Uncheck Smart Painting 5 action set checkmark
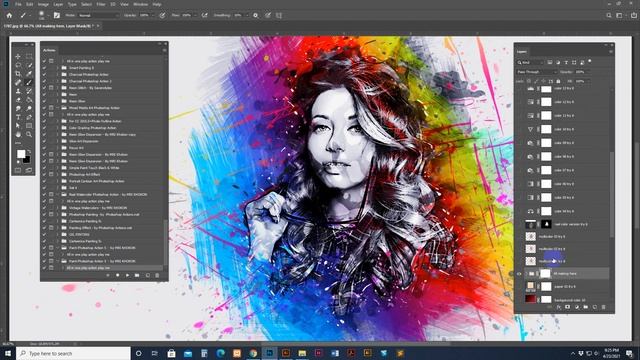The height and width of the screenshot is (360, 640). click(x=44, y=68)
